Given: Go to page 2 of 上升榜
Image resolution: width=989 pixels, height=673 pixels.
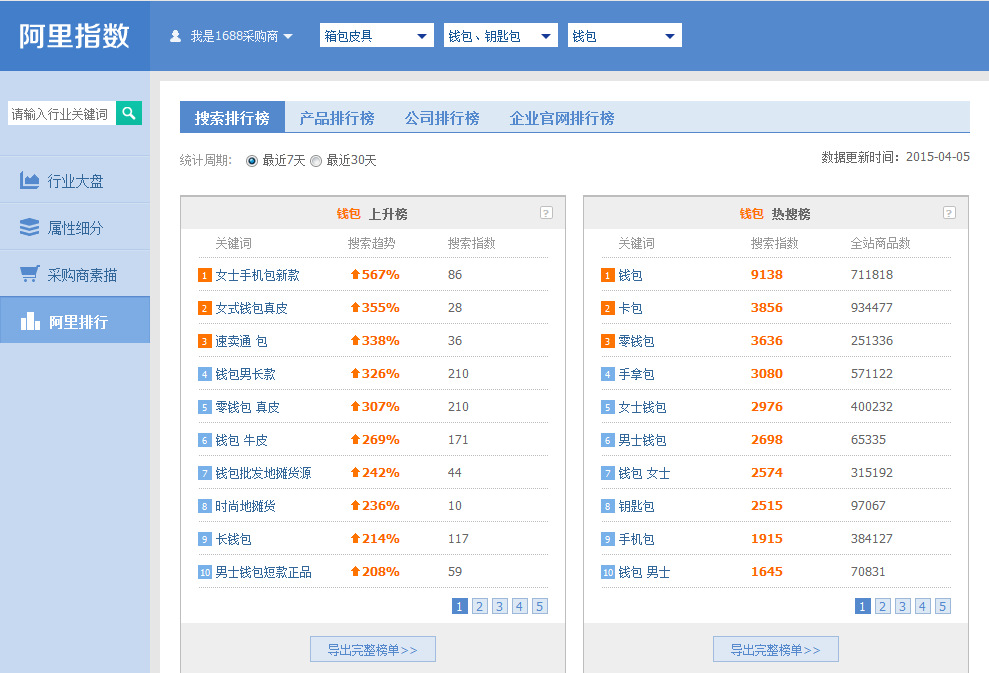Looking at the screenshot, I should [479, 606].
